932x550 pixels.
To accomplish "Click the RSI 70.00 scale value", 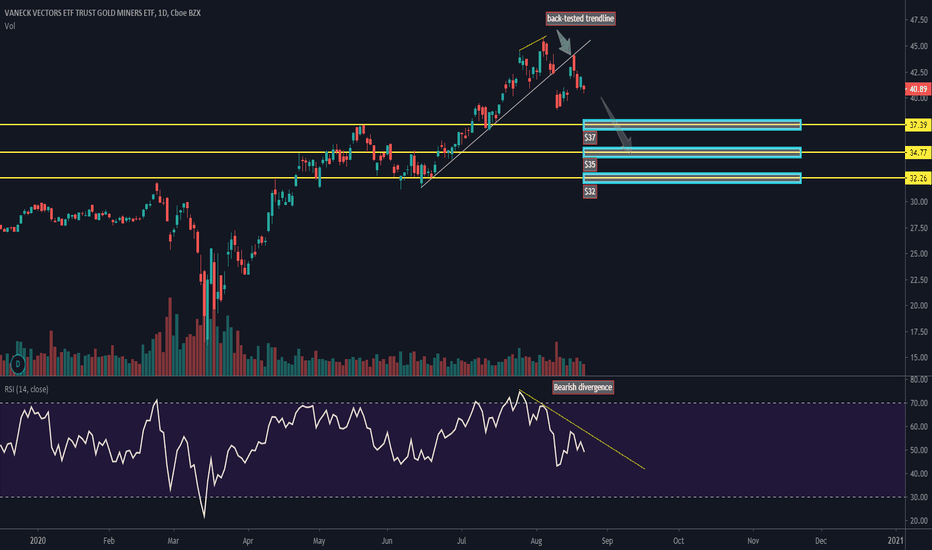I will point(918,403).
